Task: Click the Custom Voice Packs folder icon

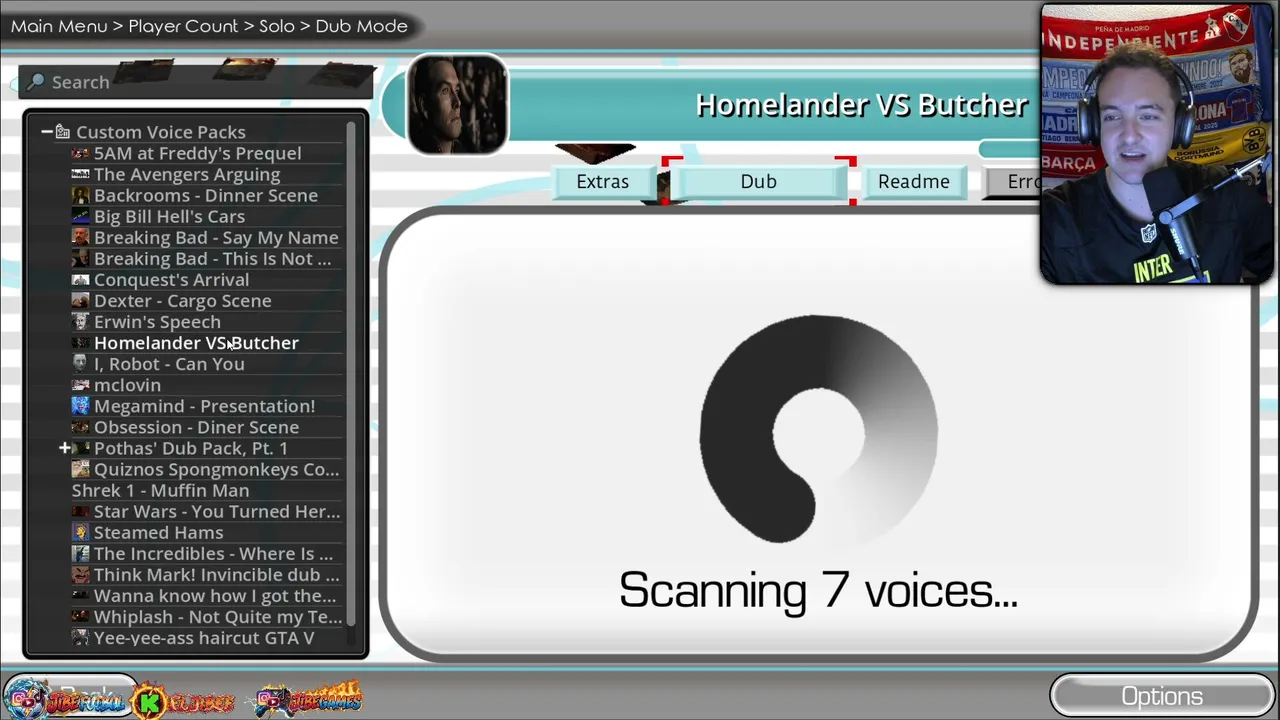Action: [63, 132]
